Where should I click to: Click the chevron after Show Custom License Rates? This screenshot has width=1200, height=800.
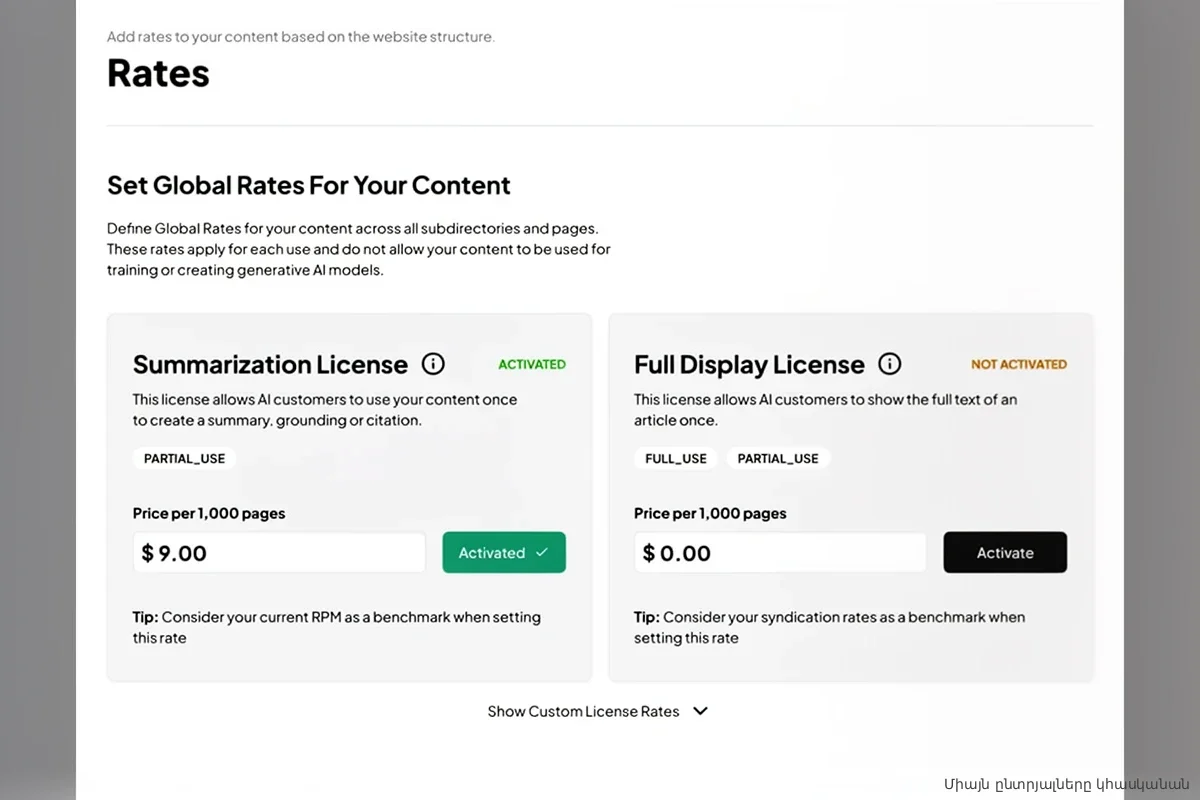701,711
